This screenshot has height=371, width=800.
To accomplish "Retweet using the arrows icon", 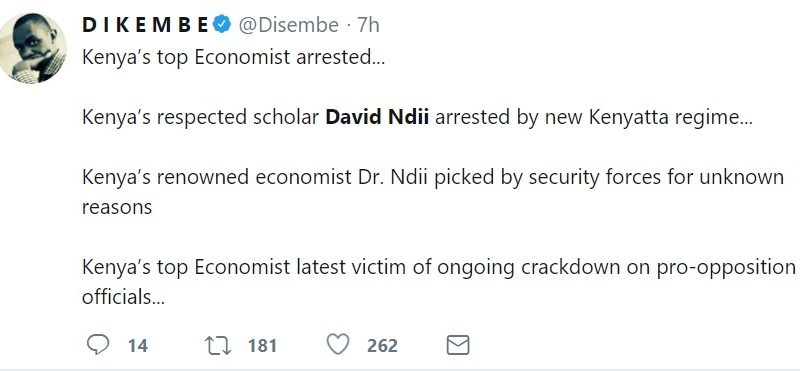I will tap(218, 345).
